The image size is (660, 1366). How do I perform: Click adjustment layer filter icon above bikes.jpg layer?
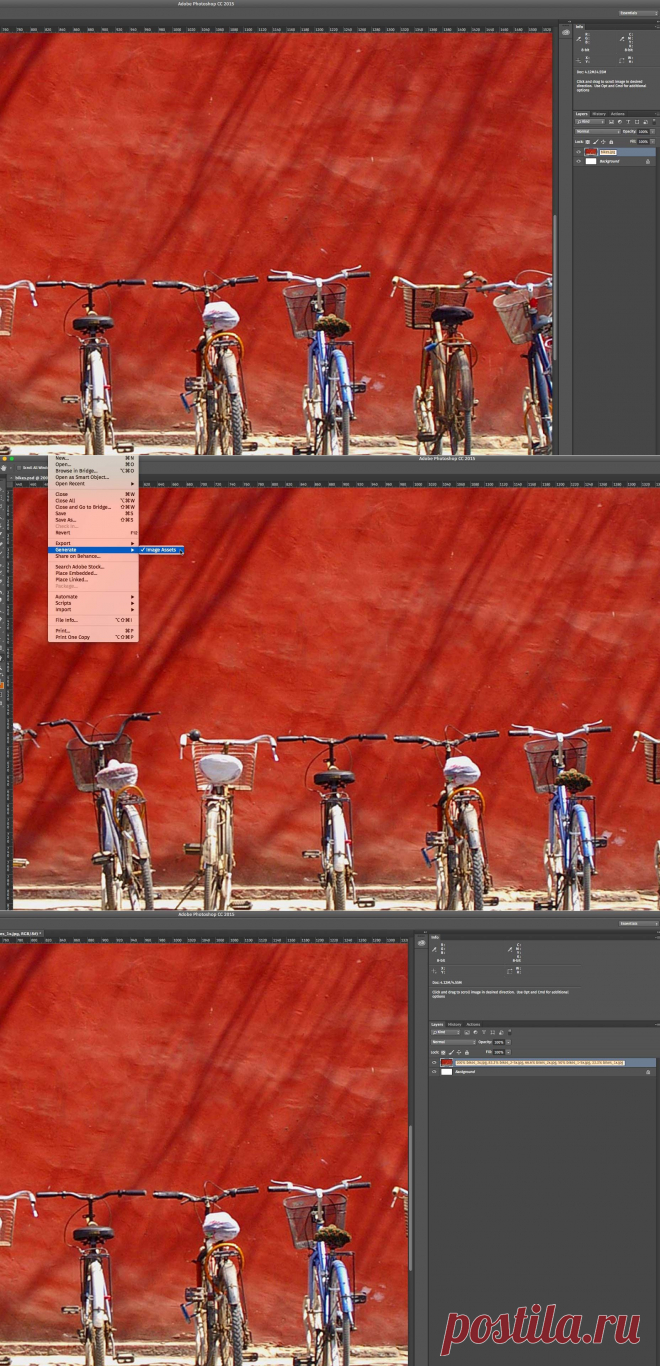pos(620,122)
